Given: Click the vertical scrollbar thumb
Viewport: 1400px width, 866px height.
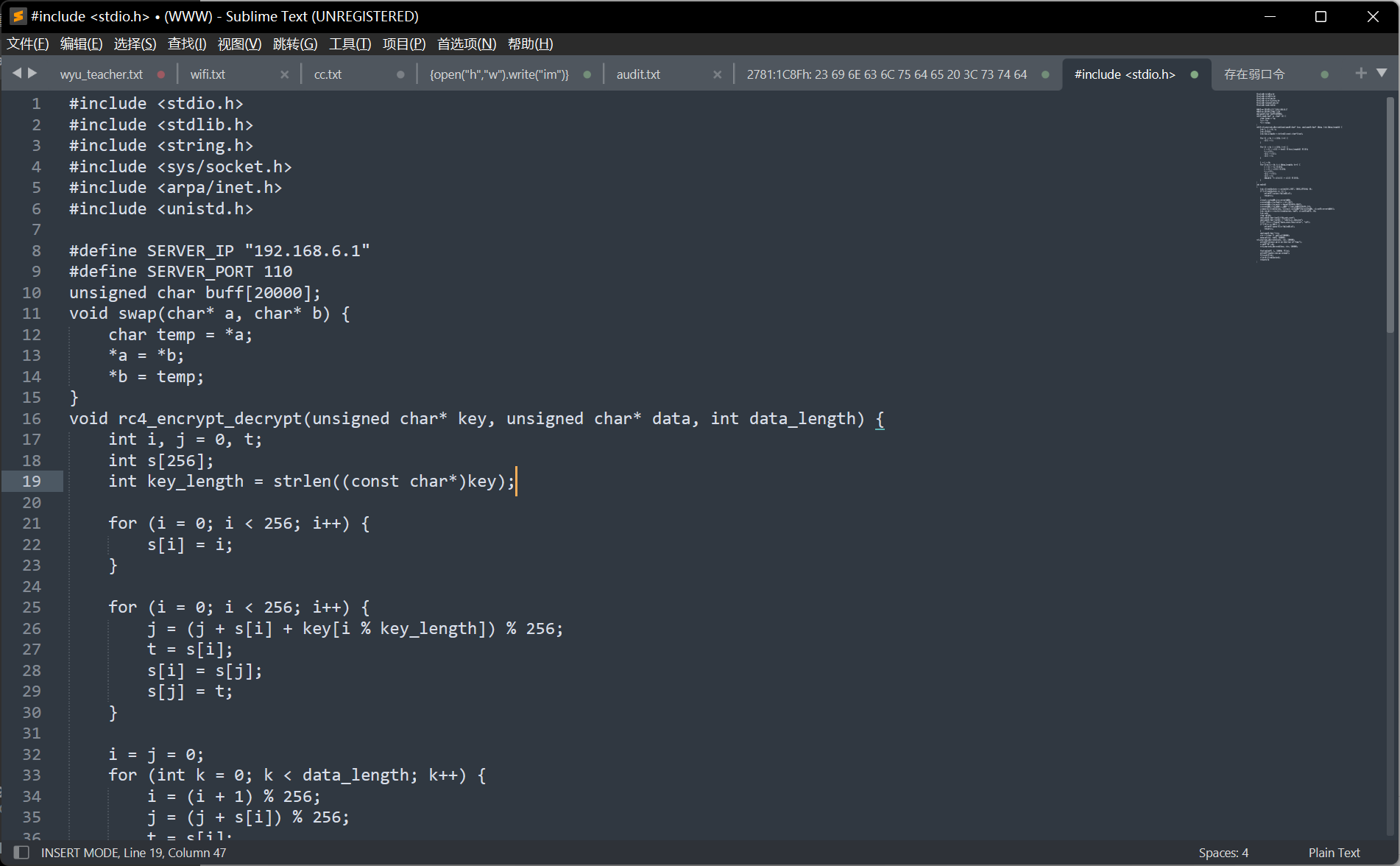Looking at the screenshot, I should point(1390,214).
